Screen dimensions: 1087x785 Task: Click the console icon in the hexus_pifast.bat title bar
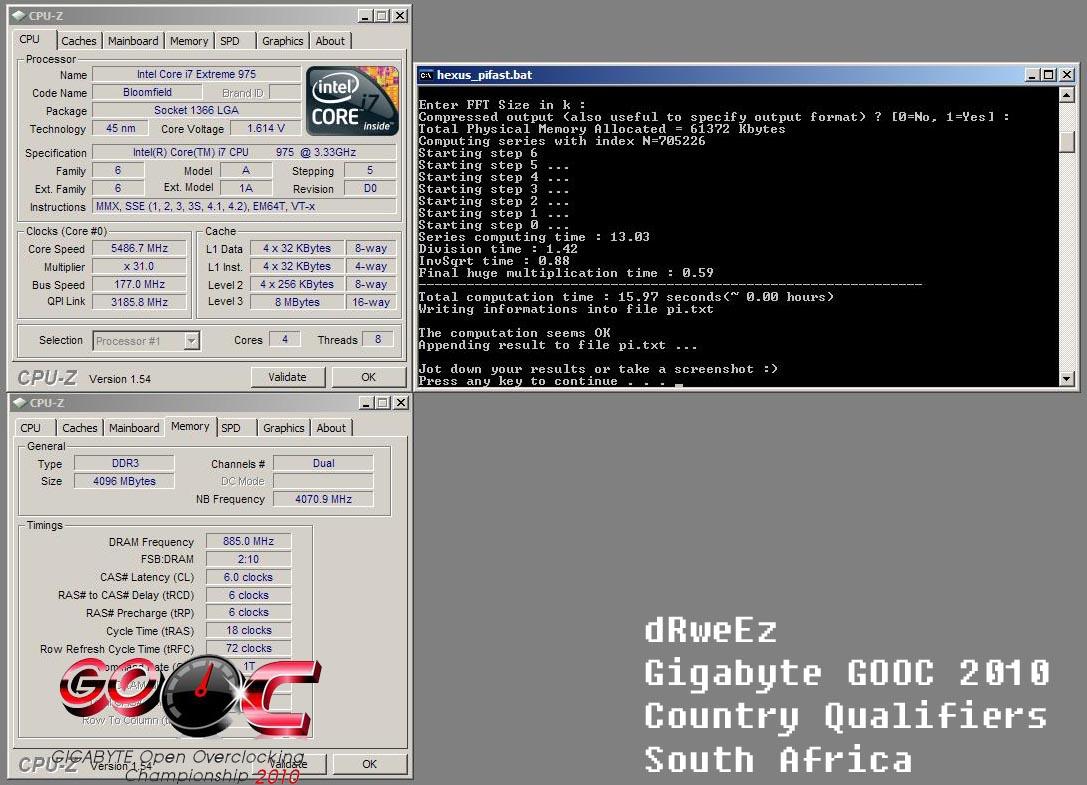click(x=426, y=75)
